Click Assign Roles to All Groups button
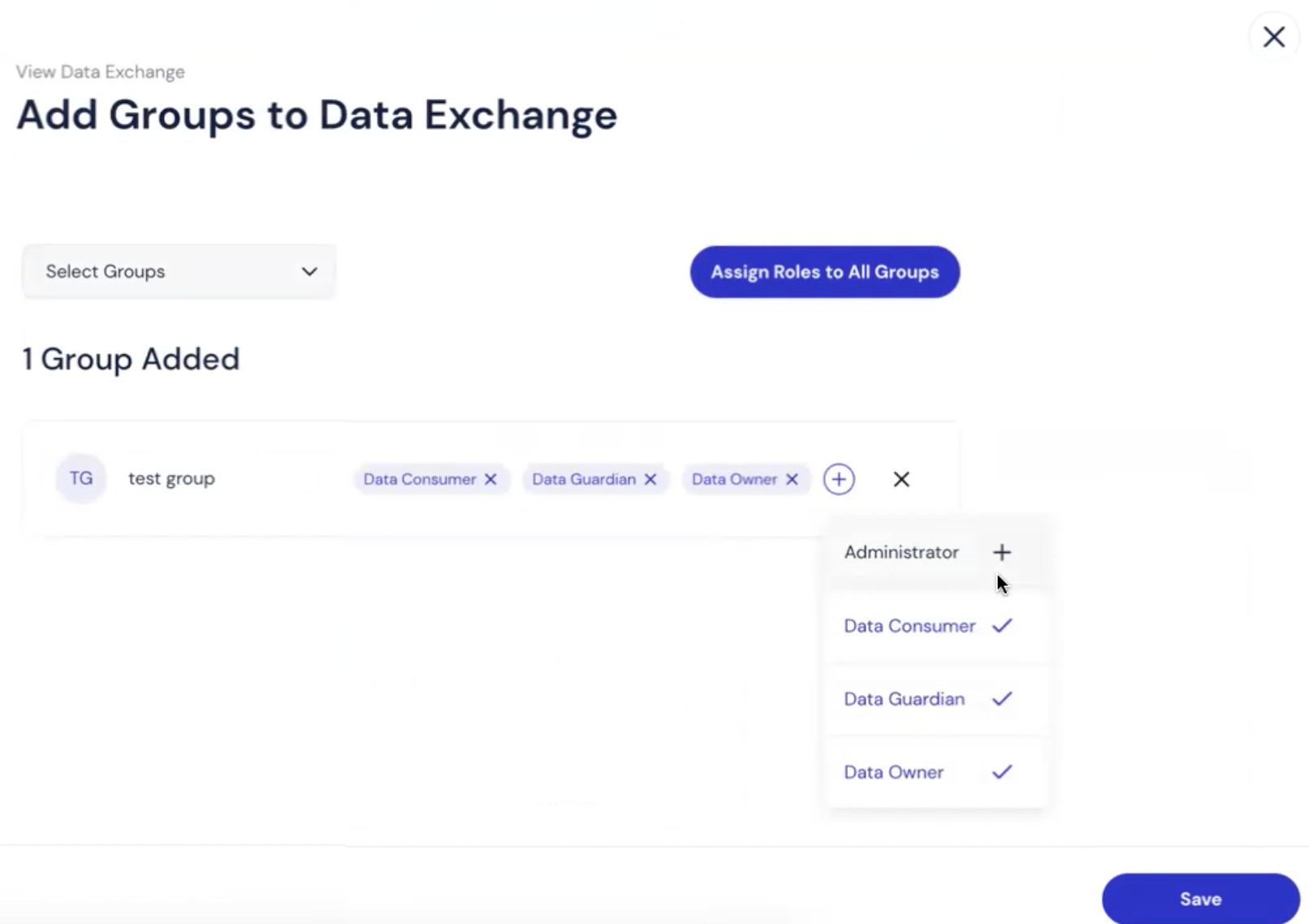The height and width of the screenshot is (924, 1309). click(x=825, y=272)
